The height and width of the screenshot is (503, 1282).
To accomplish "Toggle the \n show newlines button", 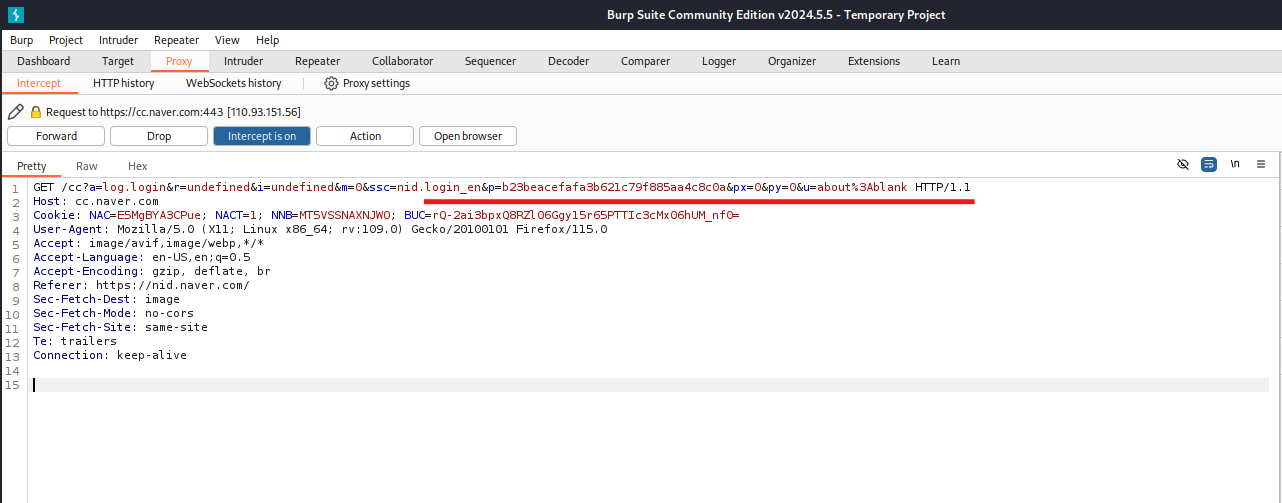I will [x=1235, y=164].
